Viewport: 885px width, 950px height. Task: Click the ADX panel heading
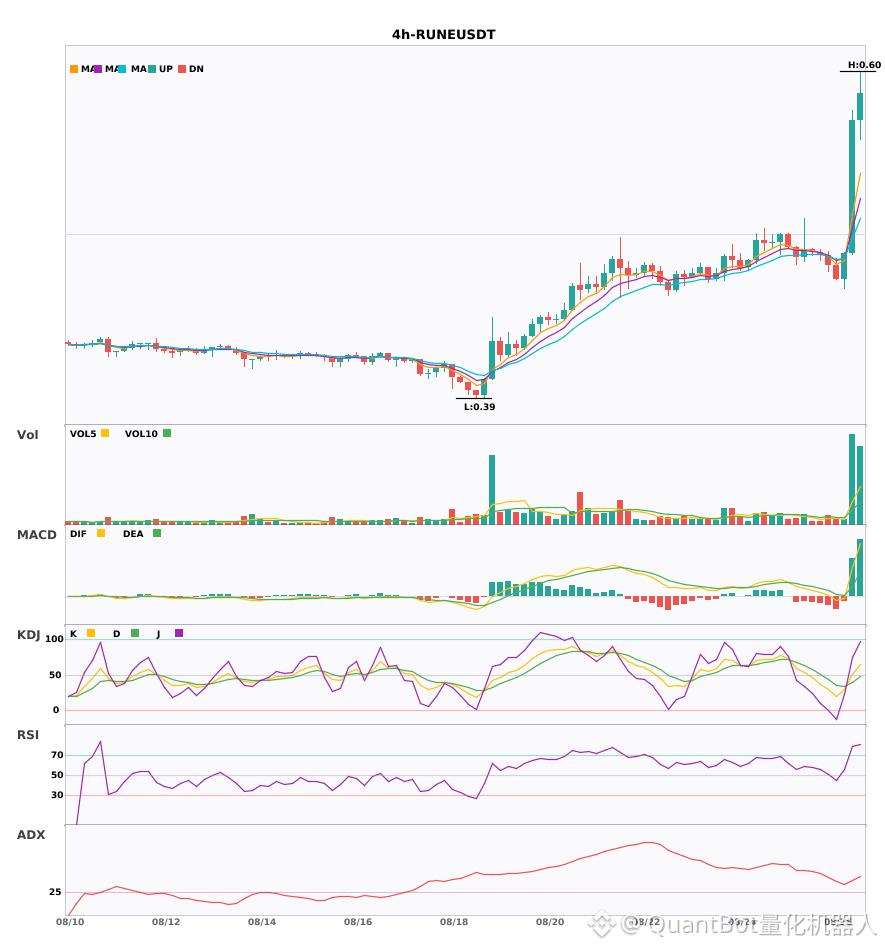31,835
